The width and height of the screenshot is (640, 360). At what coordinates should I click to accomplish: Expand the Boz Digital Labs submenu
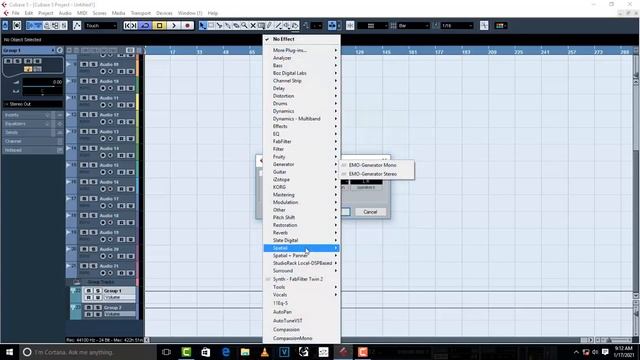point(302,73)
